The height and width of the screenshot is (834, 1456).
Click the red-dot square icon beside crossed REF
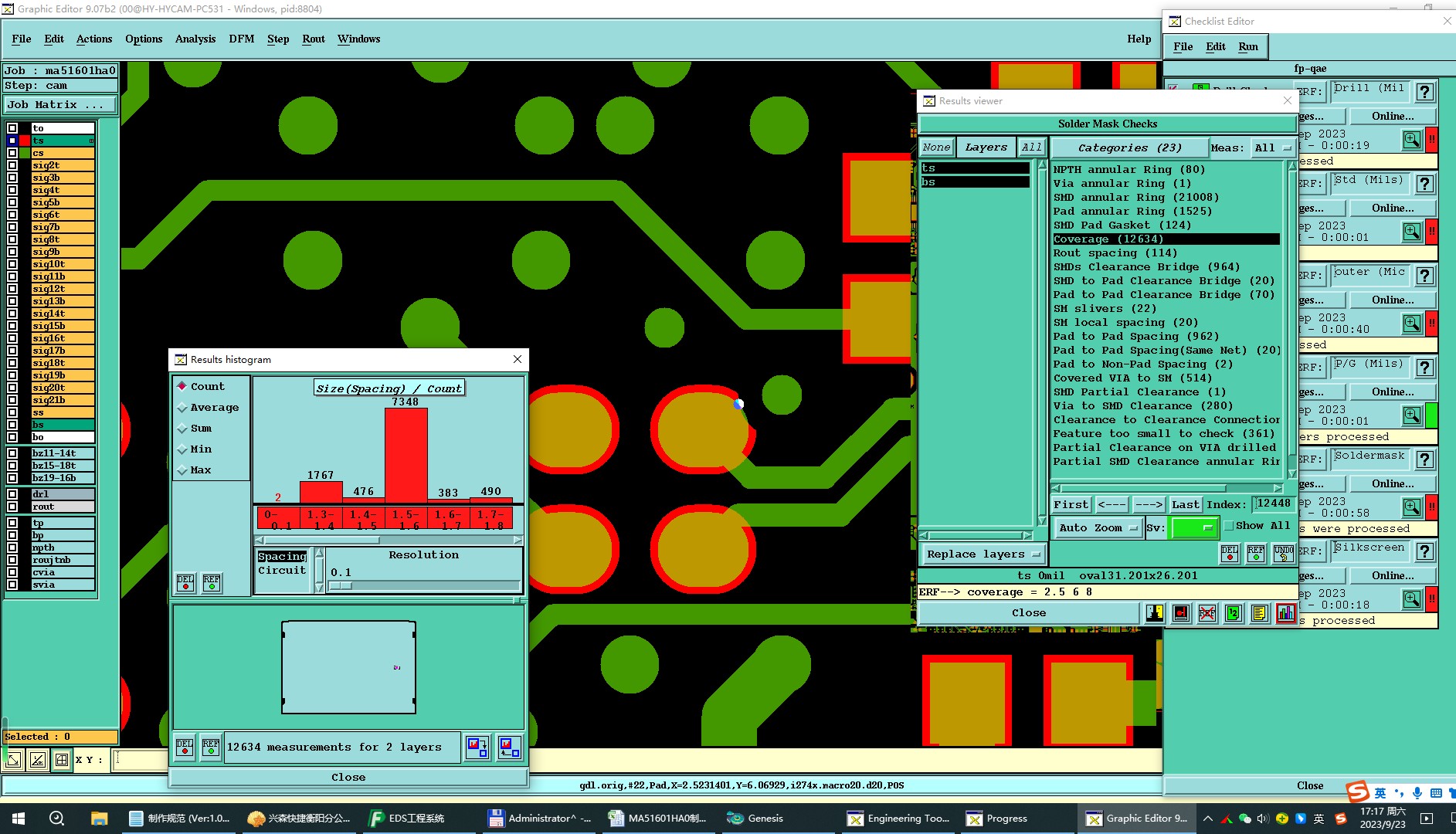pyautogui.click(x=1181, y=613)
